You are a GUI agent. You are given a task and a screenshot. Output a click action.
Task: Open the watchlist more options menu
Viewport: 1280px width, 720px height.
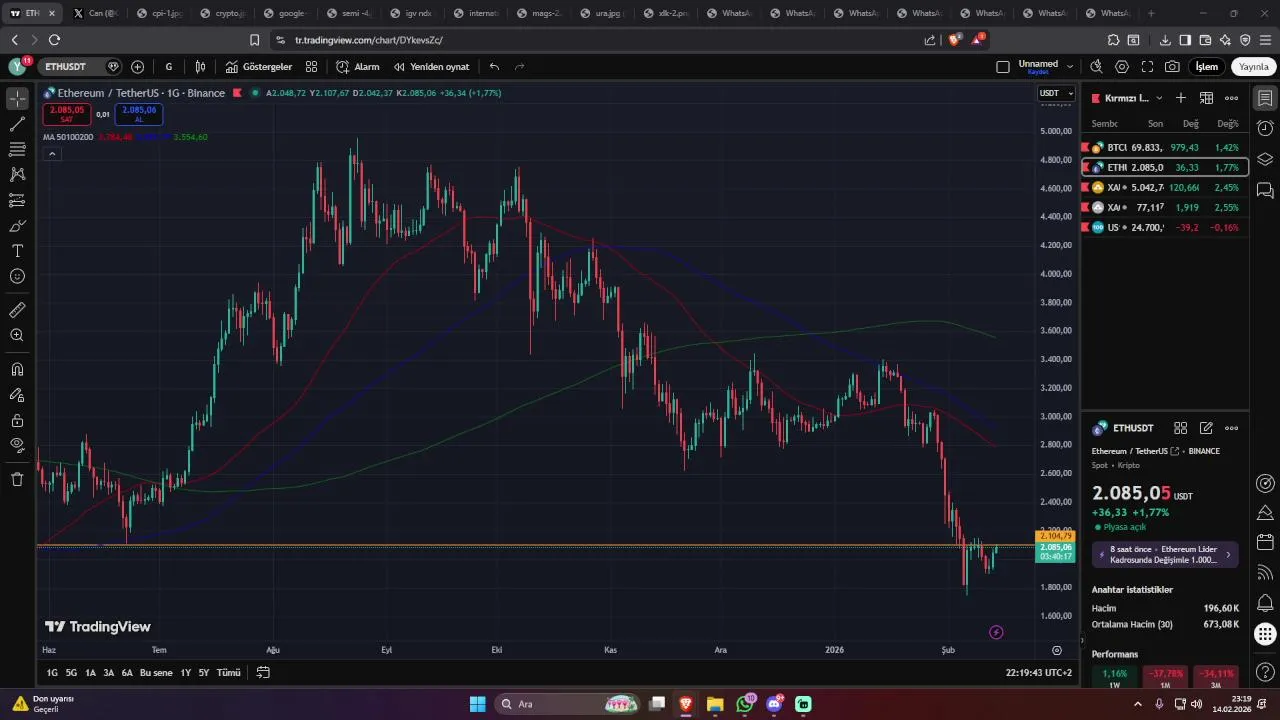[1232, 98]
